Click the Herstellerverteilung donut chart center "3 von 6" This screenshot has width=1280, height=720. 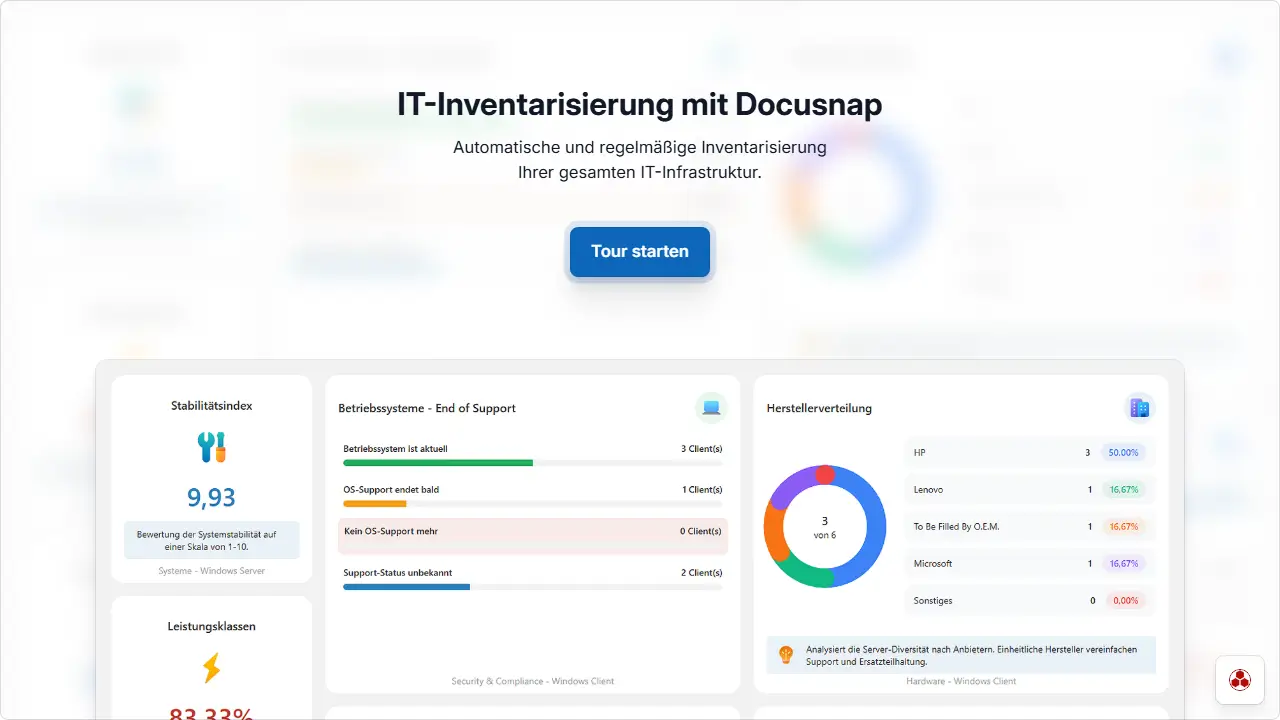click(x=825, y=527)
